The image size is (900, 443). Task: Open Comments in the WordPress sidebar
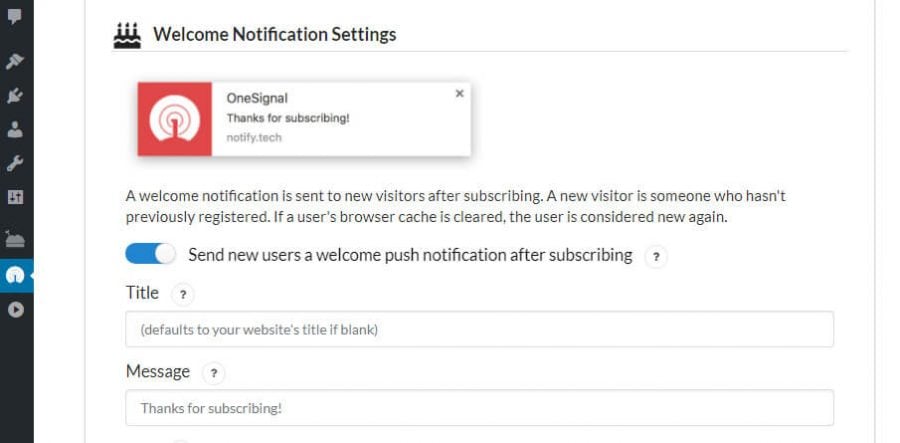coord(15,16)
